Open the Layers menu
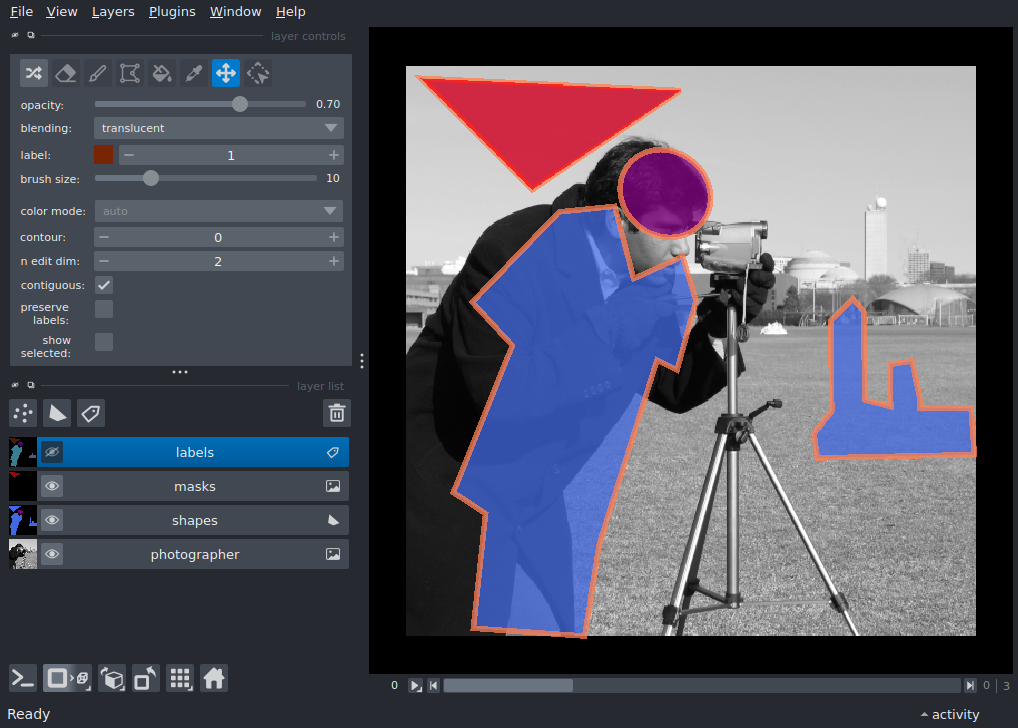This screenshot has height=728, width=1018. tap(113, 12)
